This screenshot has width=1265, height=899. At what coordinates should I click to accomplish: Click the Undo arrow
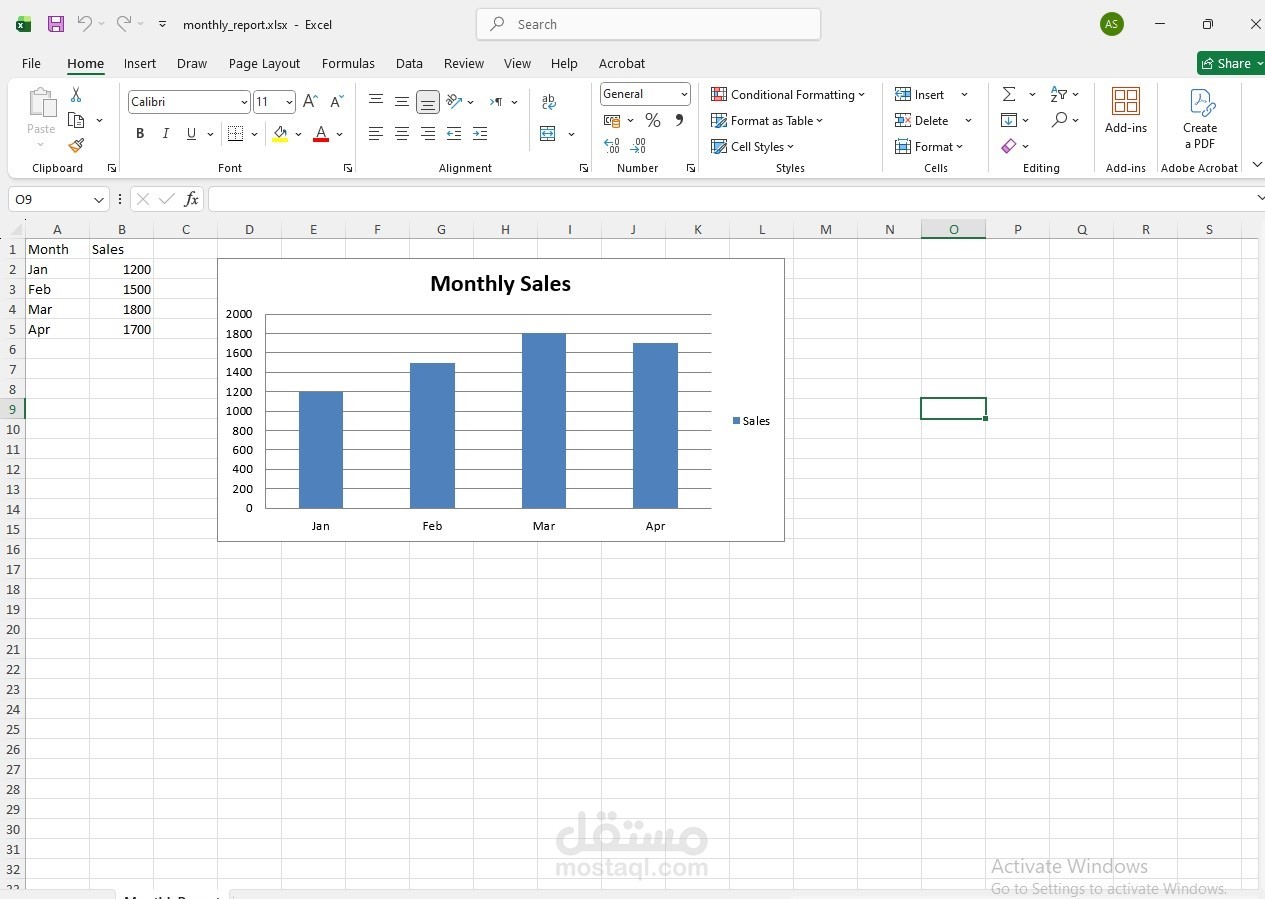[85, 24]
